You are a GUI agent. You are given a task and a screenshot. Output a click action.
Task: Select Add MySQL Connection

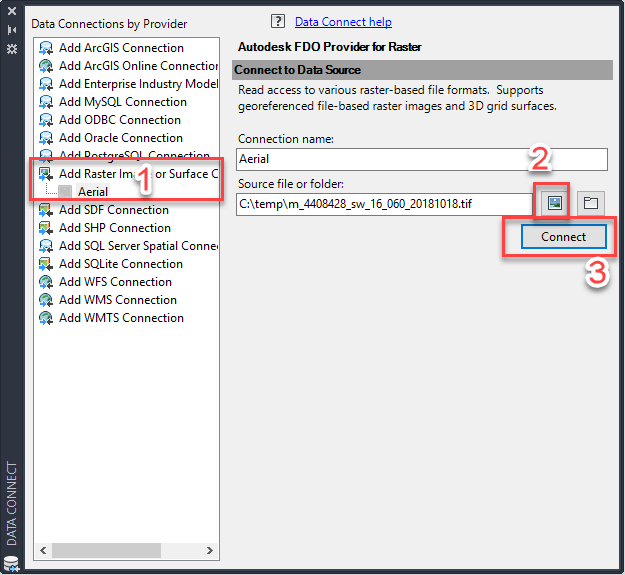tap(123, 102)
